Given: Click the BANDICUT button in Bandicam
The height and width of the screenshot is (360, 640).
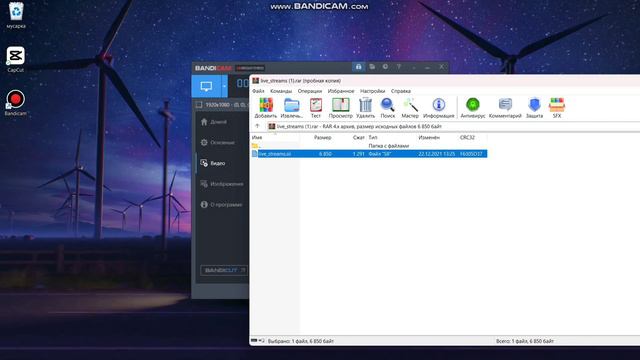Looking at the screenshot, I should pos(224,270).
